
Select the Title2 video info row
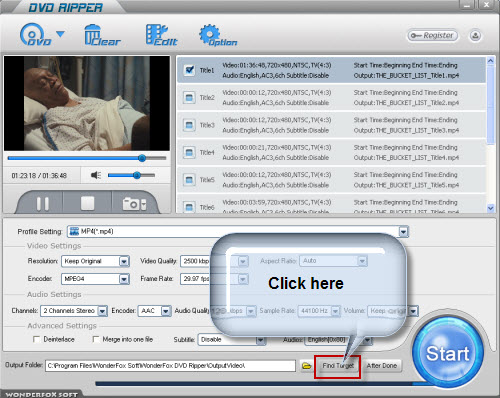pos(331,97)
